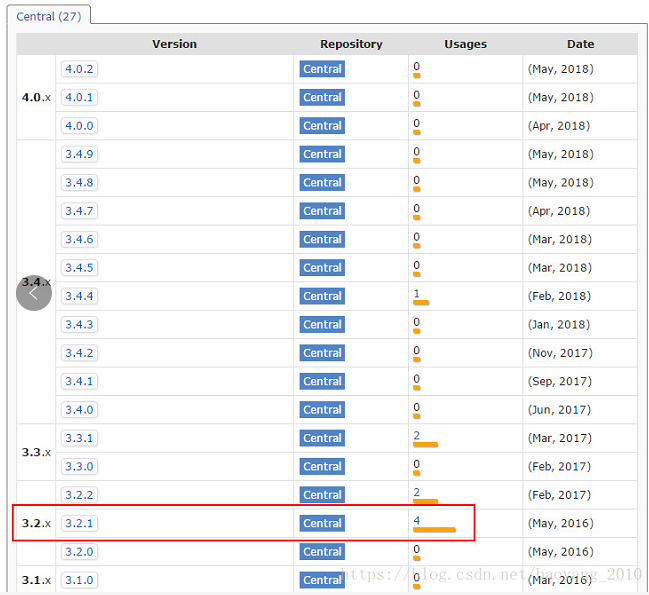Open version 3.4.1 link
This screenshot has width=649, height=595.
pyautogui.click(x=79, y=381)
